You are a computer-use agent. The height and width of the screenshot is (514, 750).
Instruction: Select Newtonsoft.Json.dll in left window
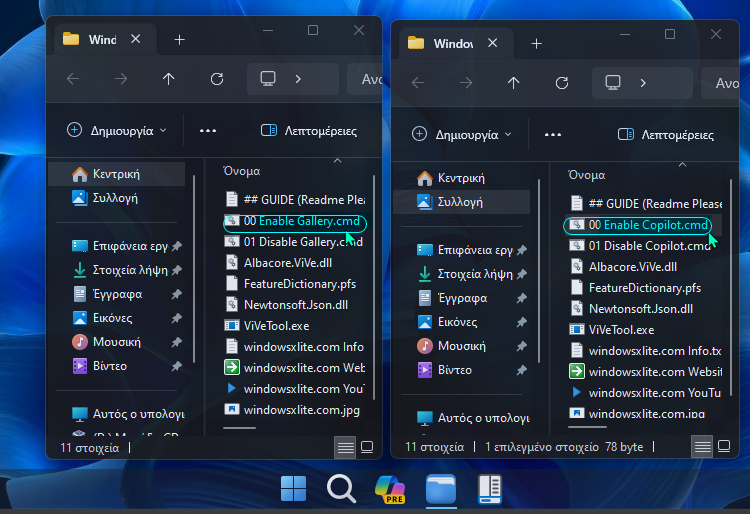[287, 305]
